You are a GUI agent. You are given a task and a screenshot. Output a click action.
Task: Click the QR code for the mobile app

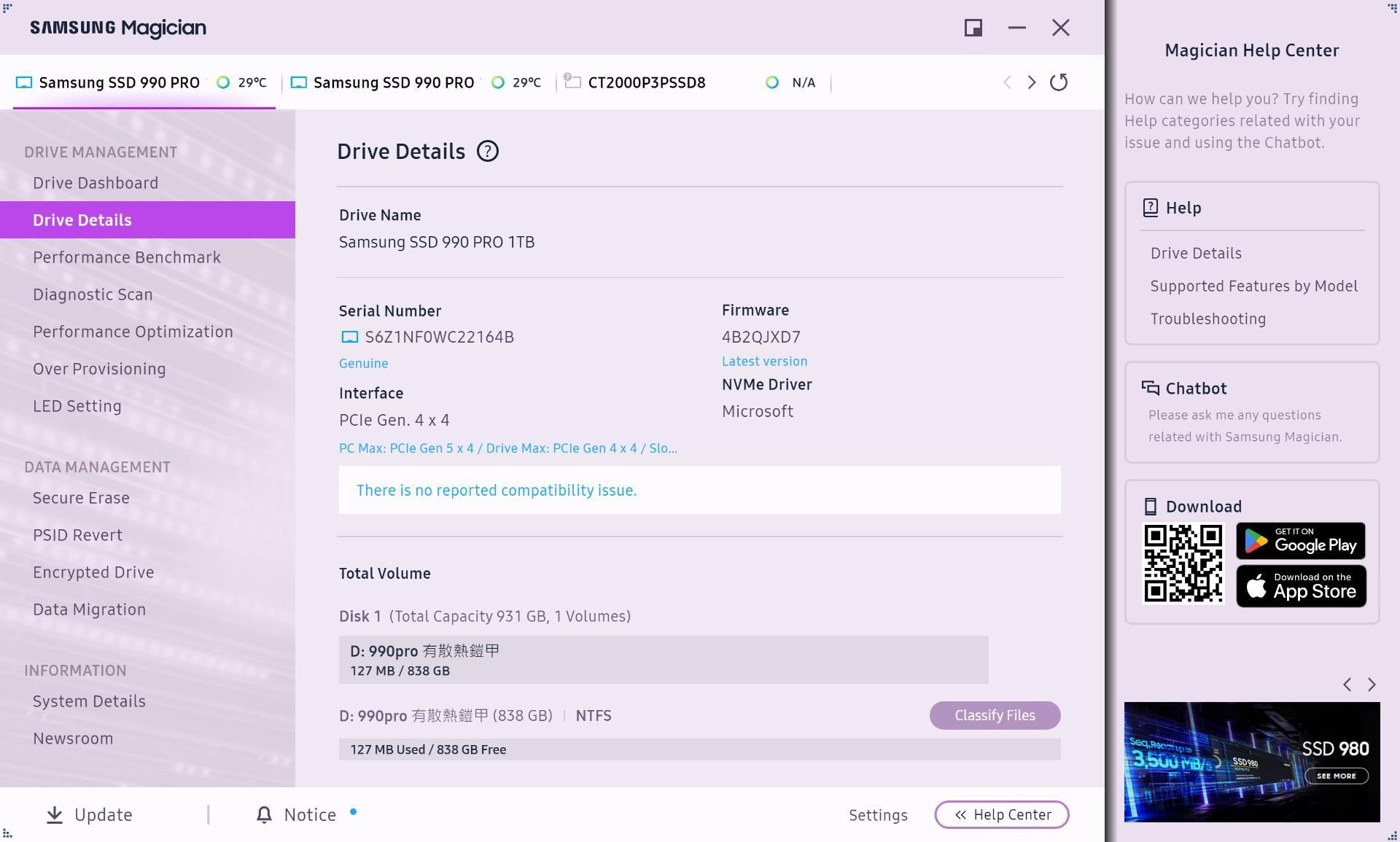tap(1183, 564)
